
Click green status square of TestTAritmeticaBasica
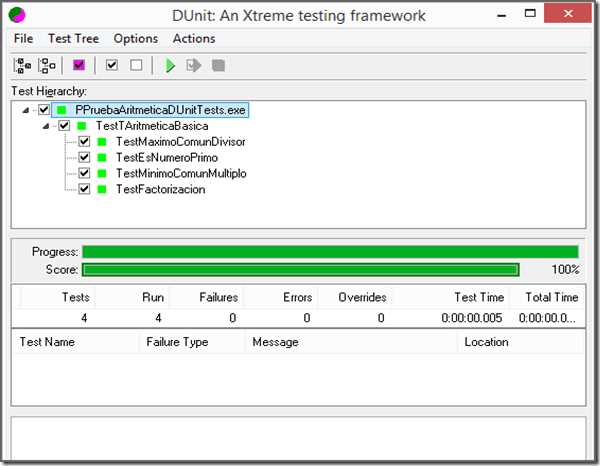(82, 126)
